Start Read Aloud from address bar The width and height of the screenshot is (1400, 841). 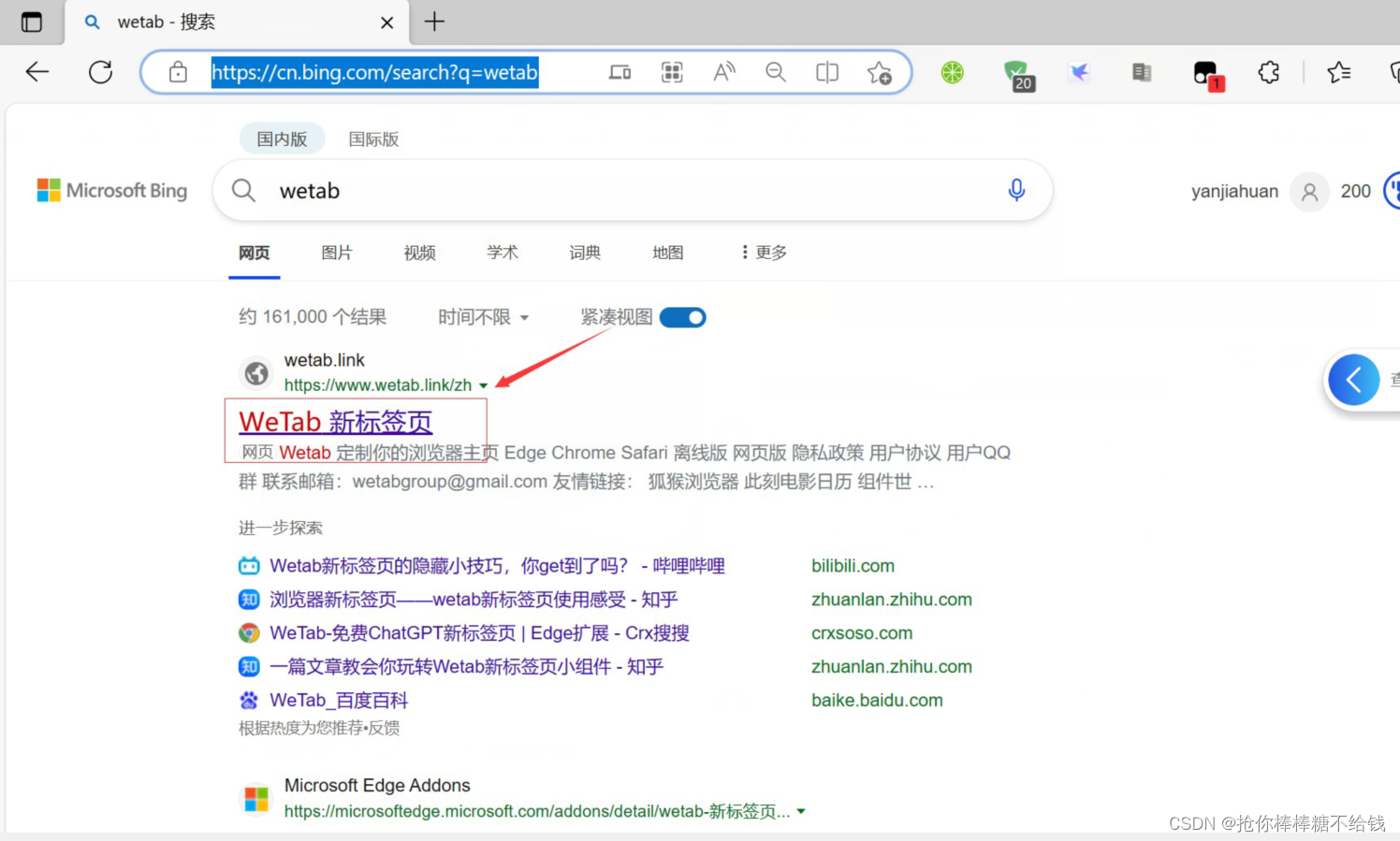pos(724,72)
